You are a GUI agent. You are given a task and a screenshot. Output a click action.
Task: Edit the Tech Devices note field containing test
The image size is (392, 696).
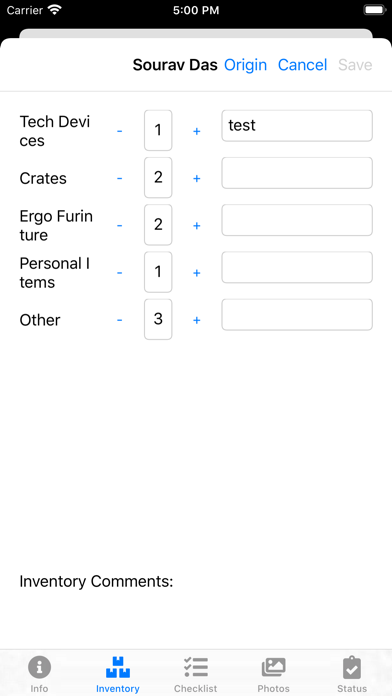[297, 126]
